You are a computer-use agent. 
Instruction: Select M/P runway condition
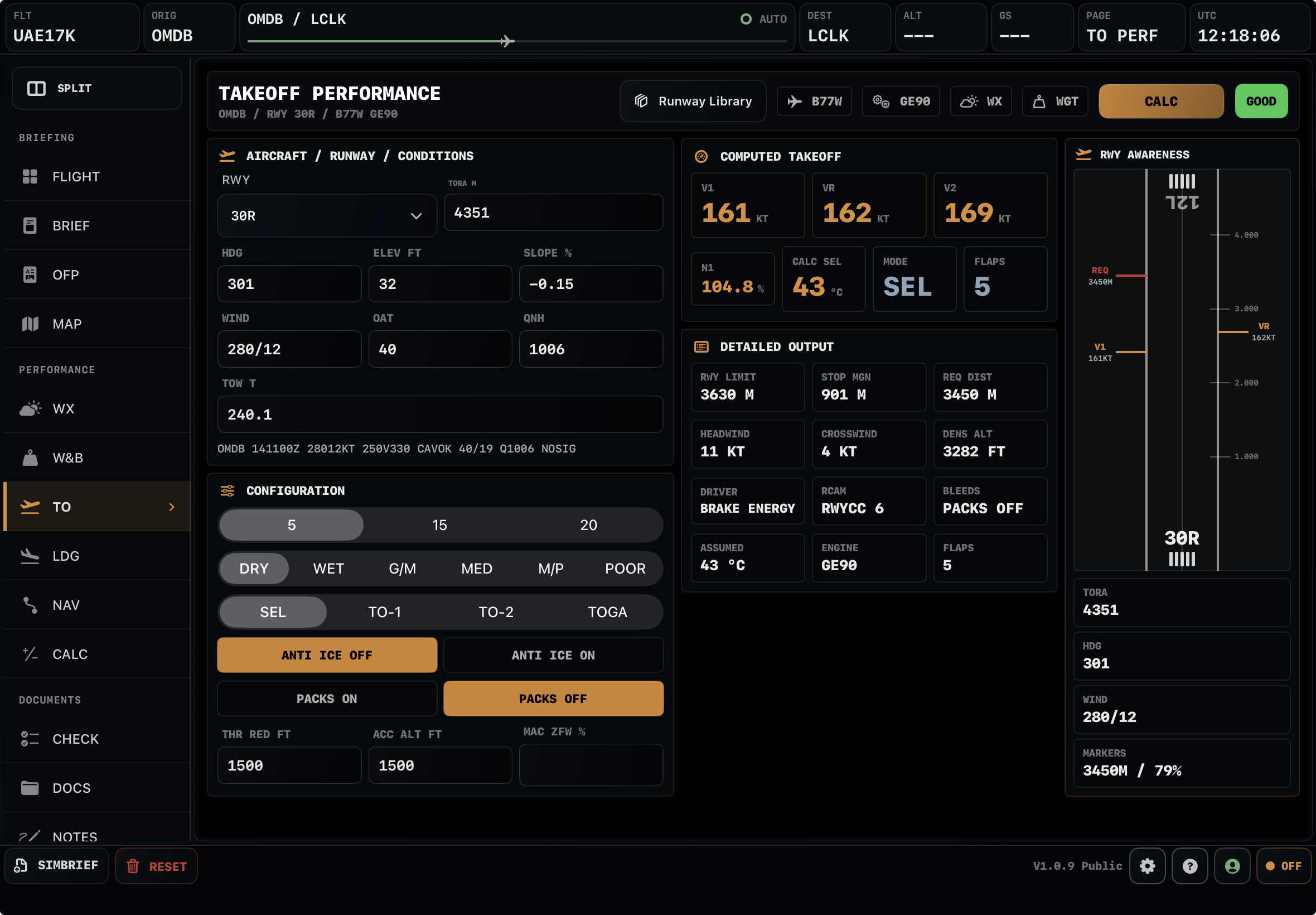point(550,569)
